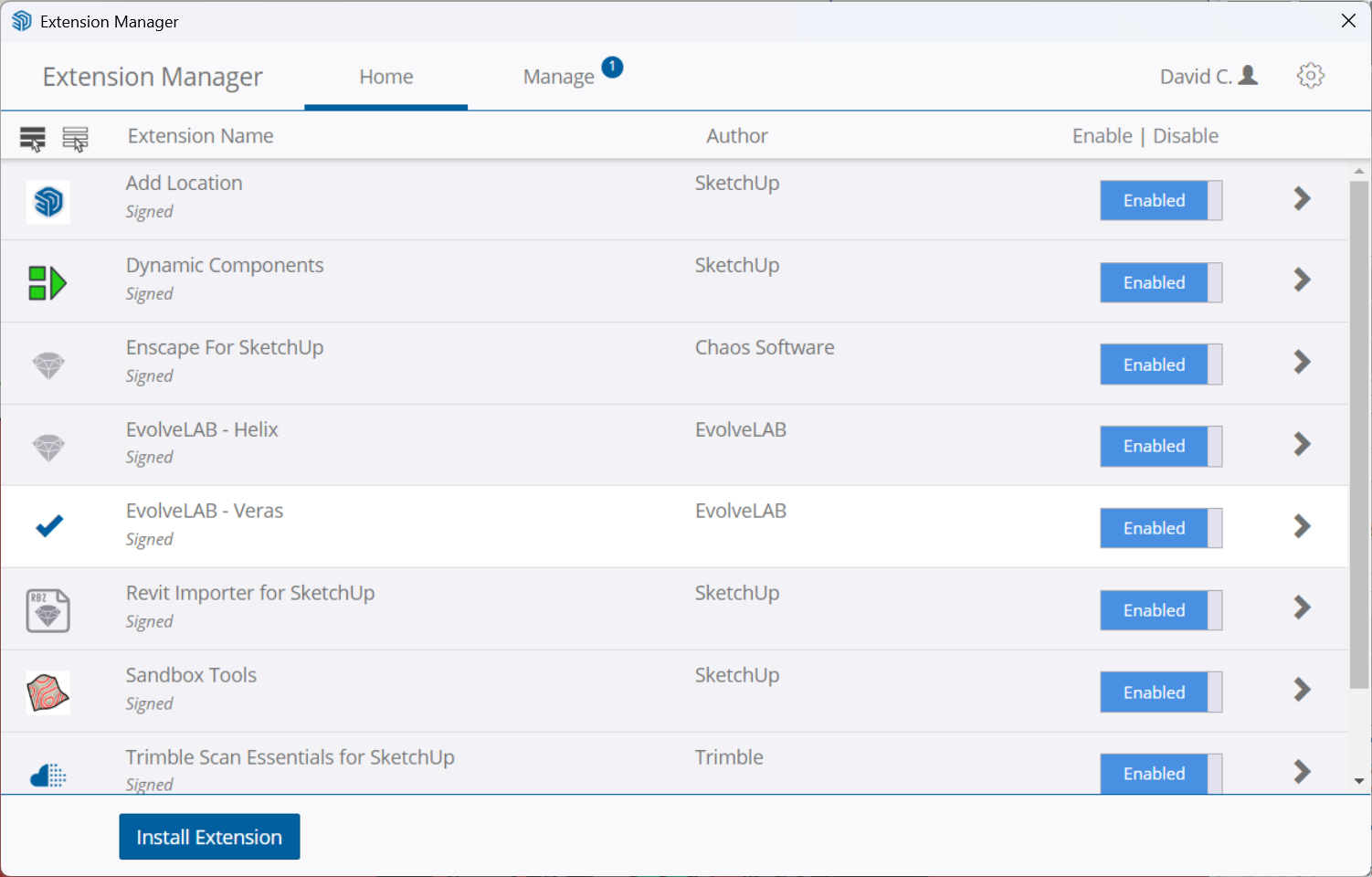The width and height of the screenshot is (1372, 877).
Task: Disable Revit Importer for SketchUp toggle
Action: (1161, 610)
